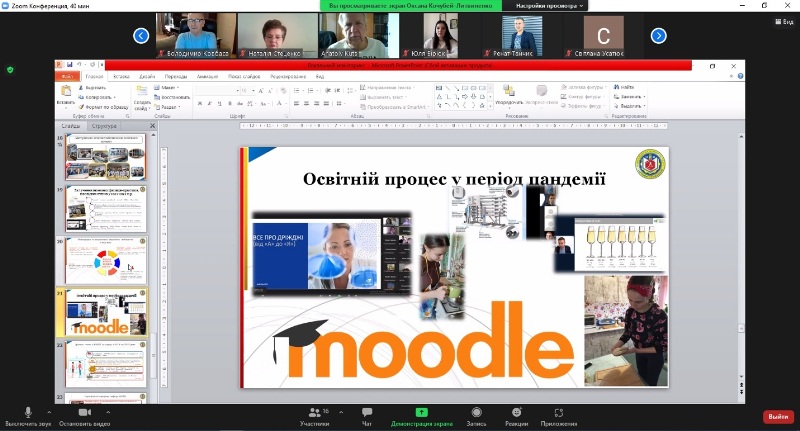Toggle italic text formatting
This screenshot has width=800, height=431.
[x=210, y=104]
